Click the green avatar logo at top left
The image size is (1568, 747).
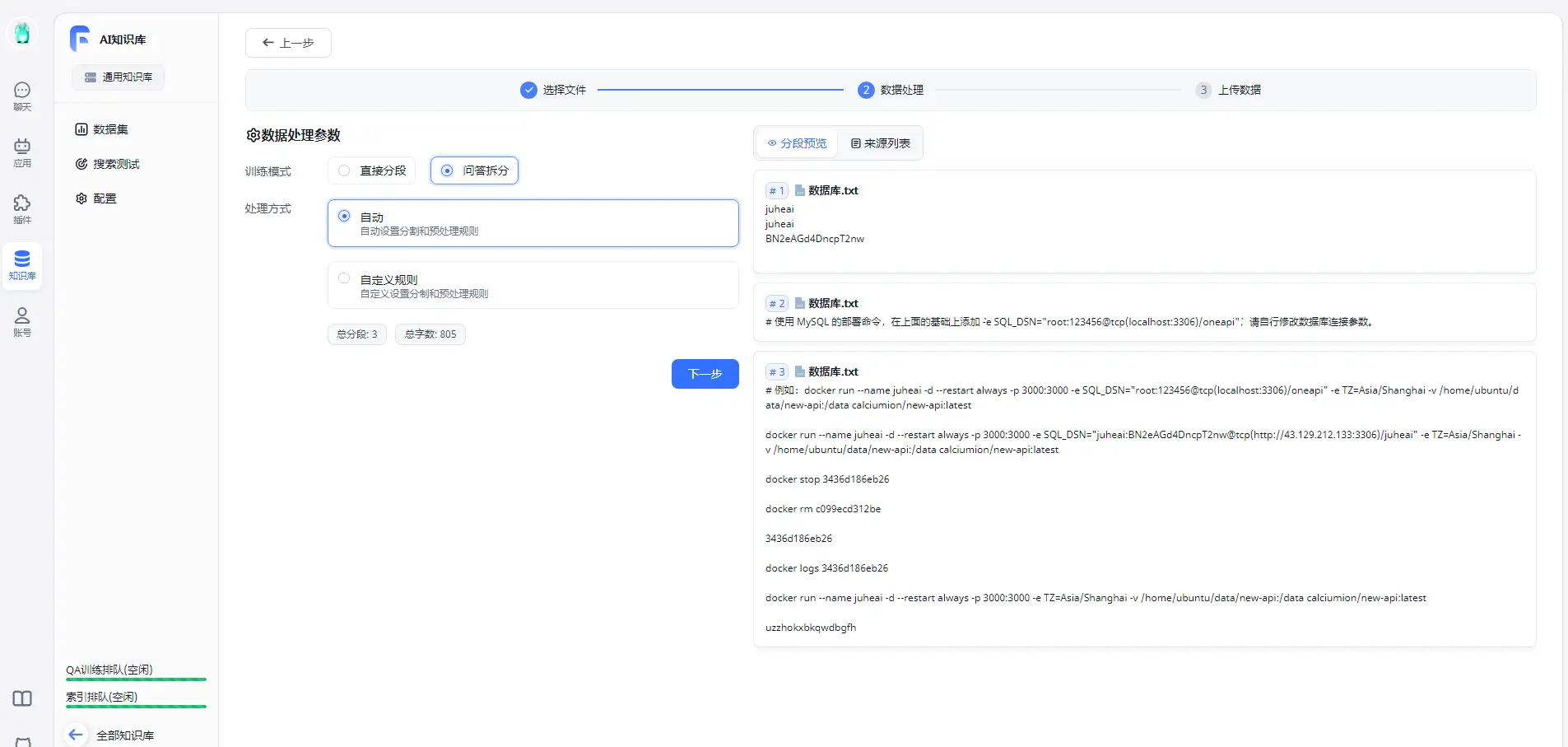coord(22,33)
